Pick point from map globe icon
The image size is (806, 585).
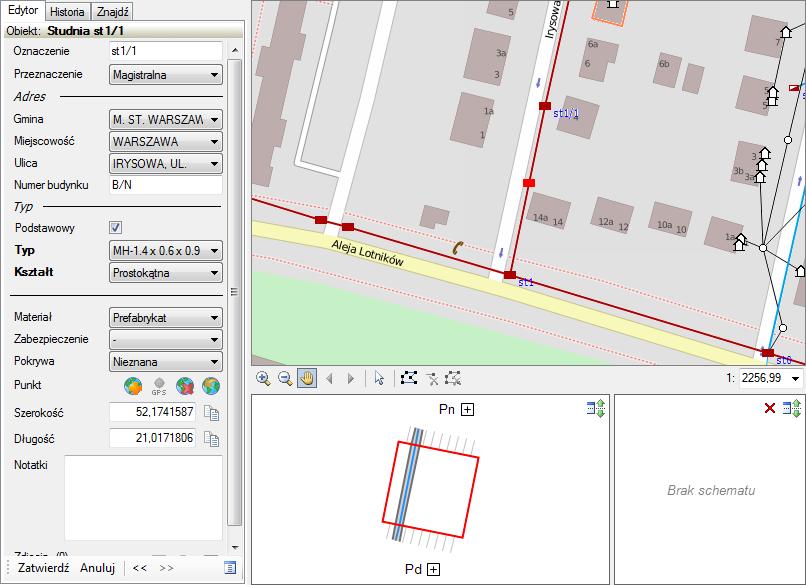[133, 386]
